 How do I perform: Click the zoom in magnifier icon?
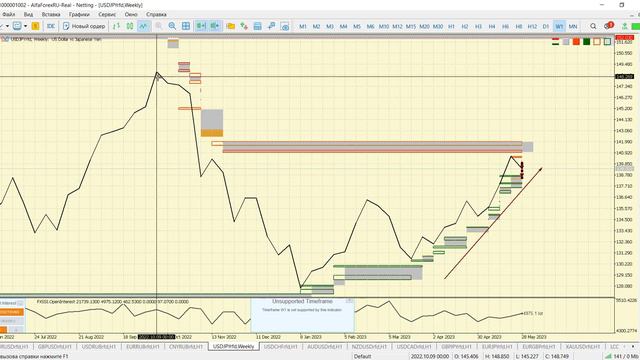[x=159, y=26]
